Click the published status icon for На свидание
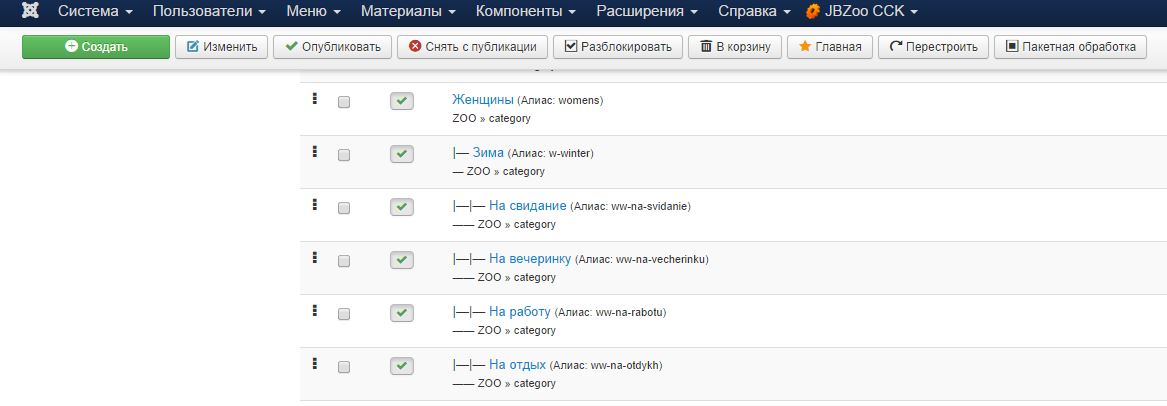This screenshot has width=1167, height=406. click(401, 207)
